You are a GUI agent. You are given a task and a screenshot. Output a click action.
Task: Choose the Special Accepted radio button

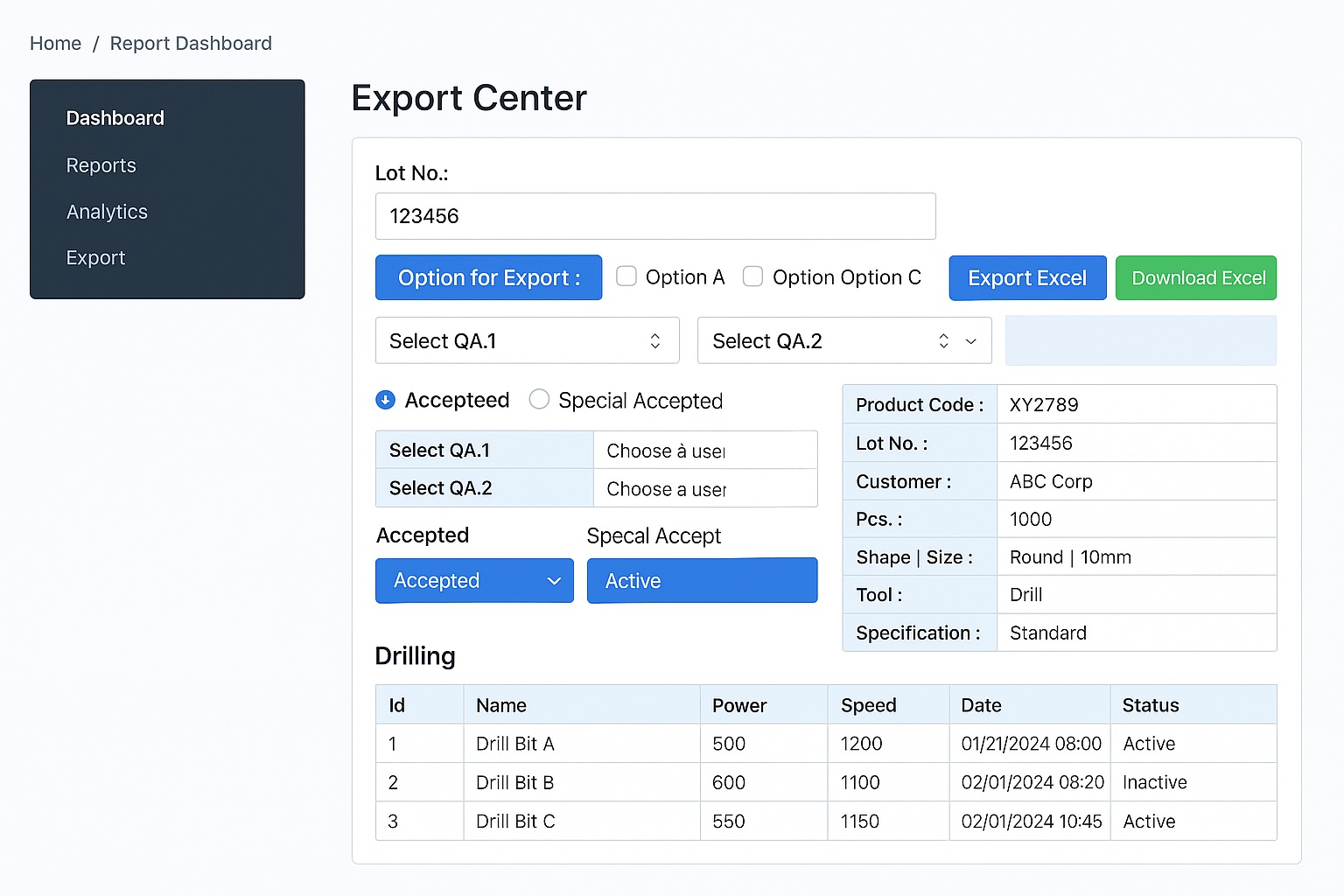click(539, 400)
